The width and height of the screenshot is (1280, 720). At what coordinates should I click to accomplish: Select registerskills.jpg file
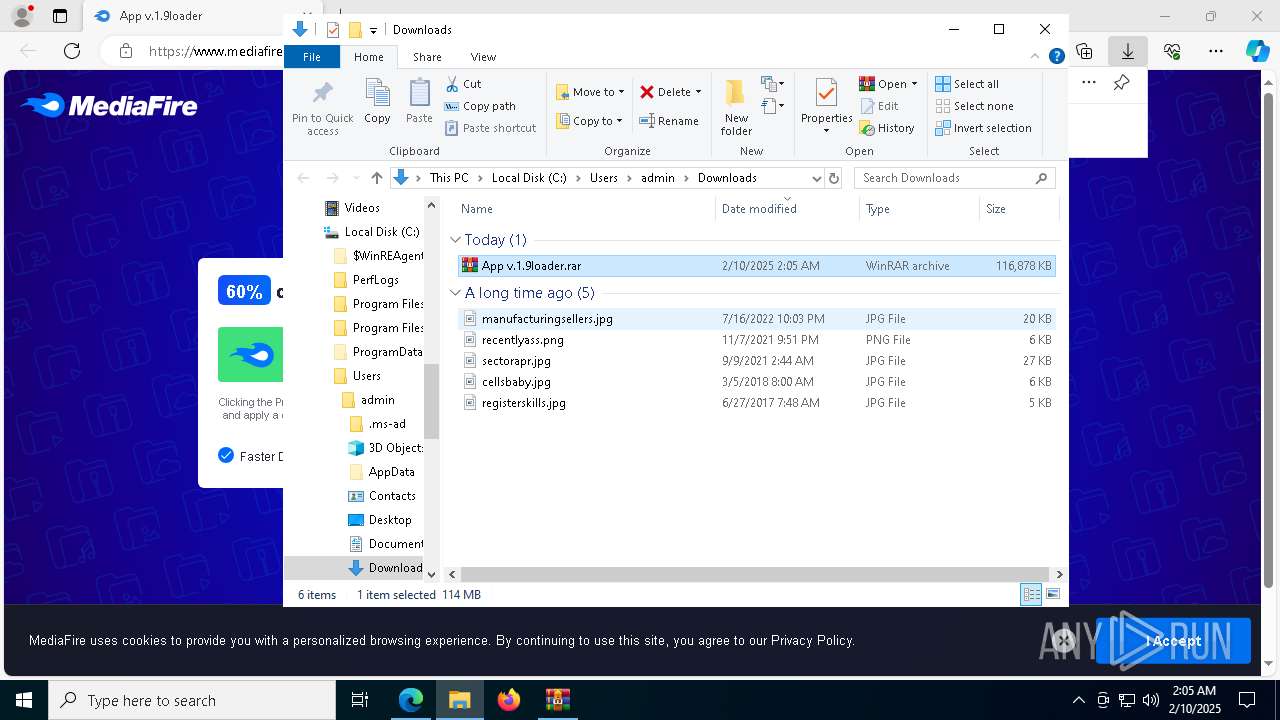coord(756,403)
